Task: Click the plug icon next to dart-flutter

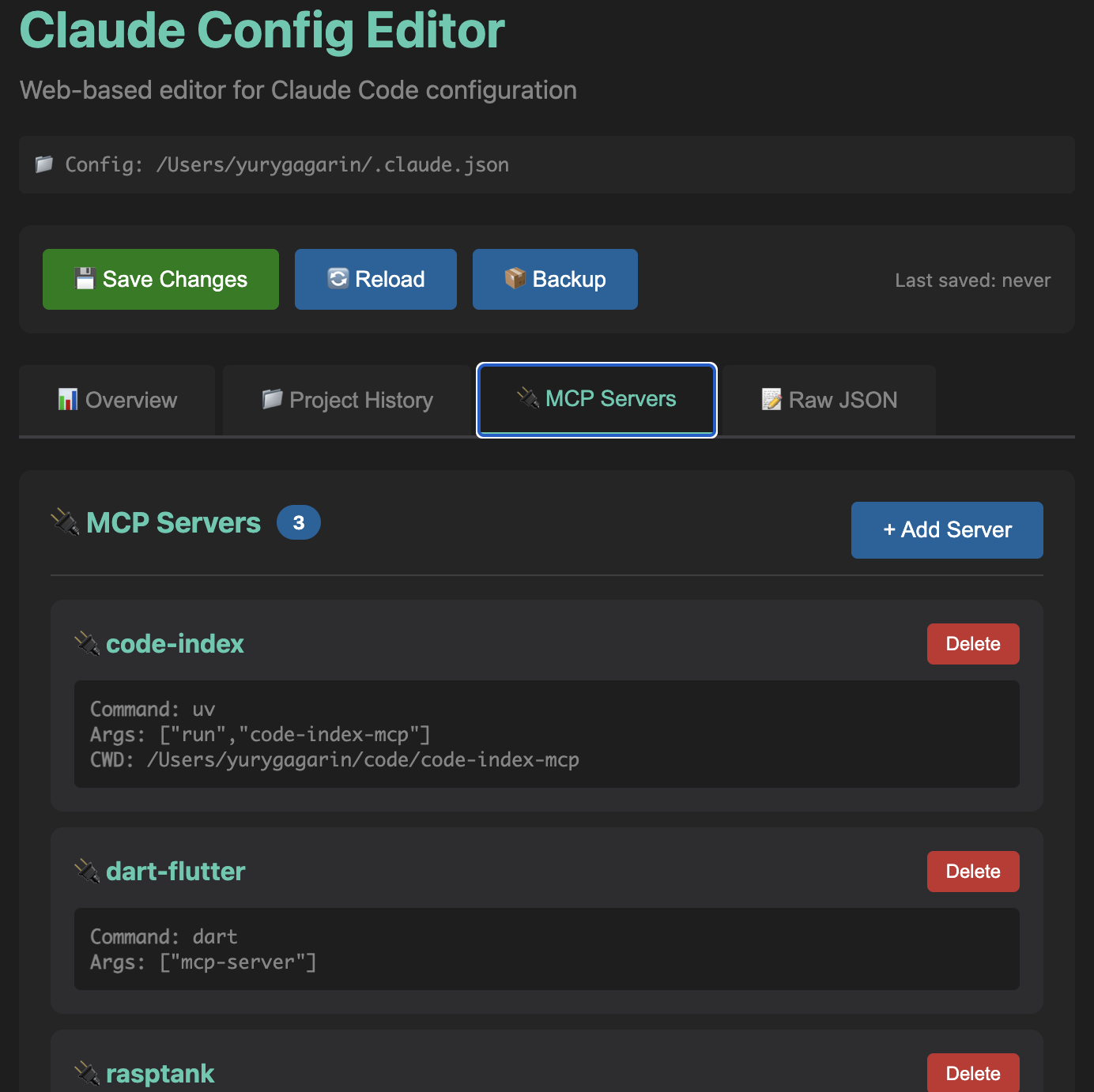Action: click(x=88, y=871)
